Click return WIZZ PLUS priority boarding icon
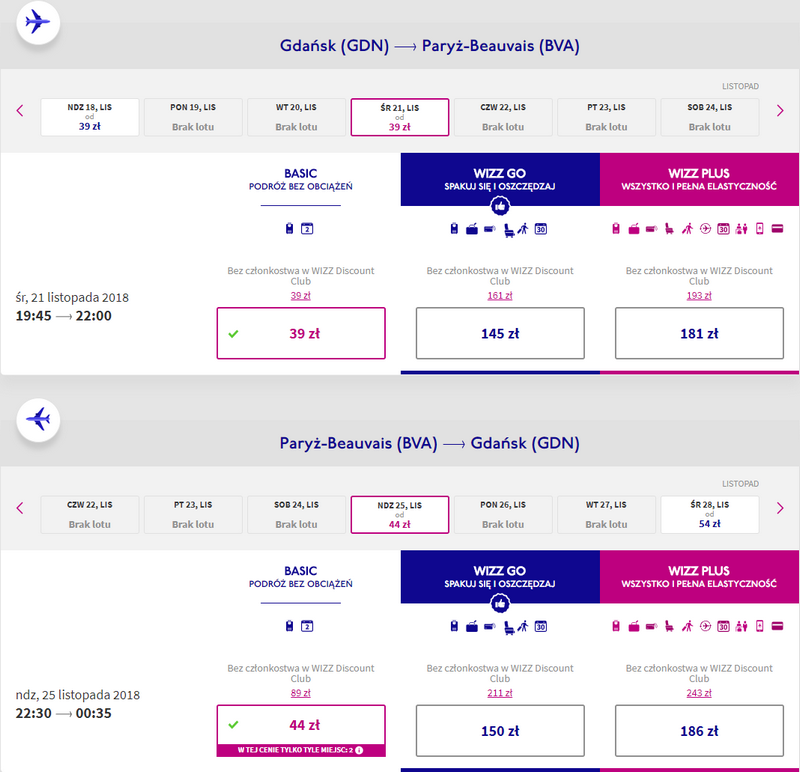 [687, 626]
